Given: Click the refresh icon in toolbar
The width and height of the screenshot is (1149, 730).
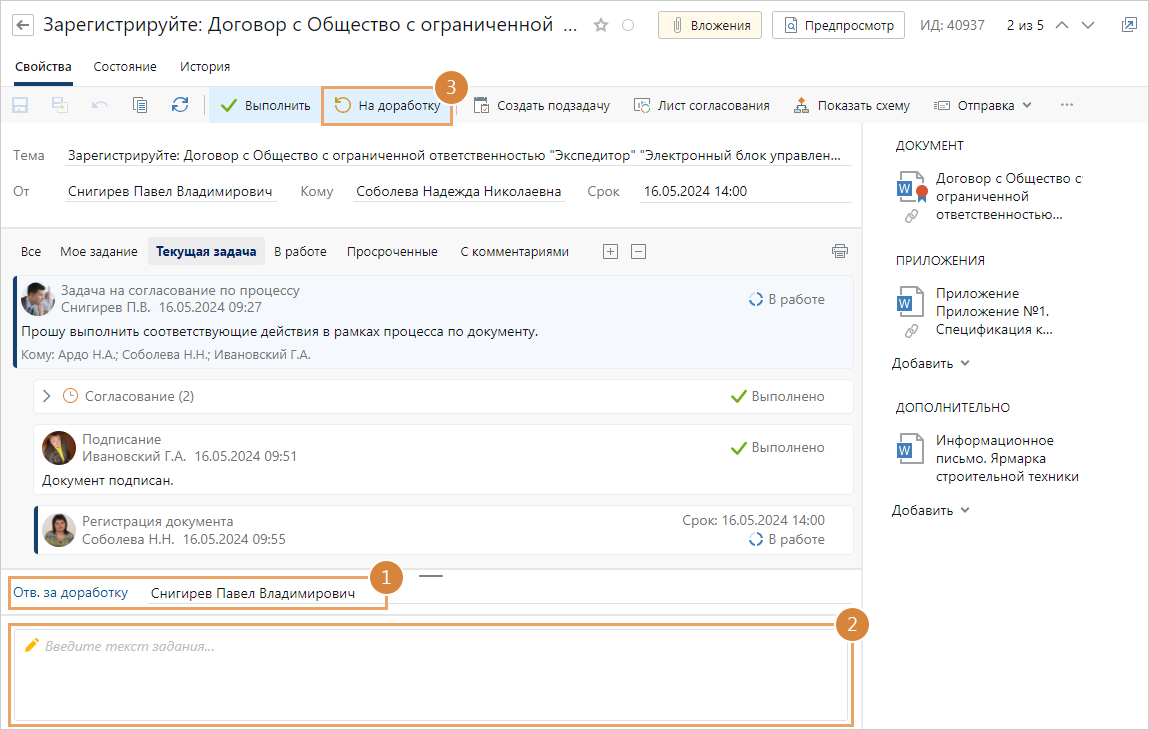Looking at the screenshot, I should click(x=180, y=105).
